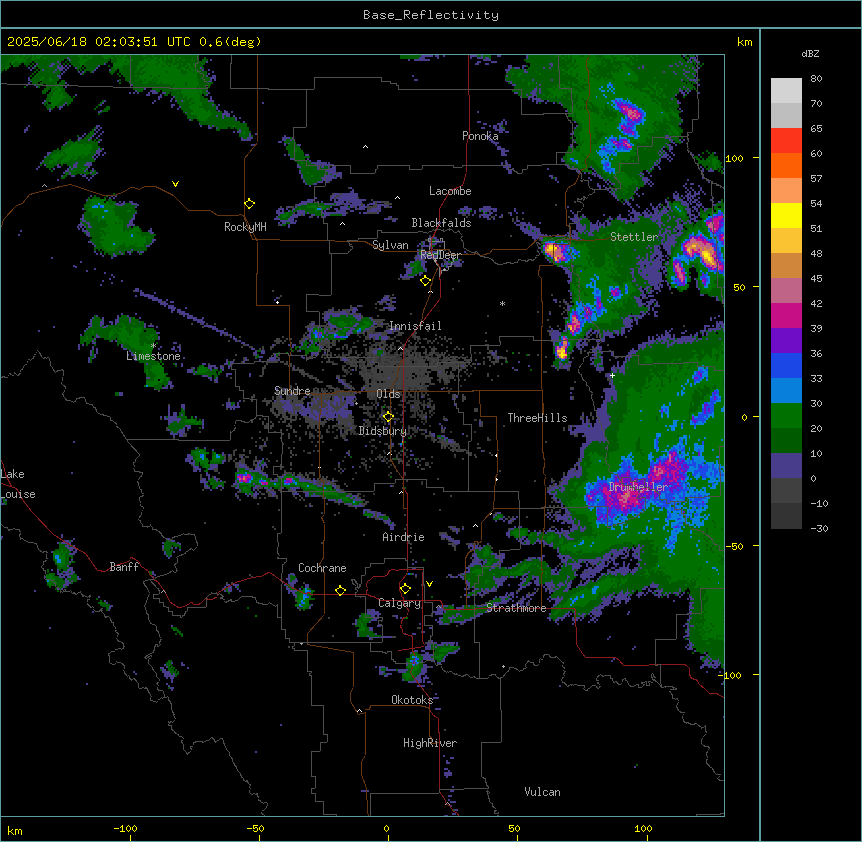This screenshot has height=842, width=862.
Task: Click the dBZ legend heading
Action: pos(810,53)
